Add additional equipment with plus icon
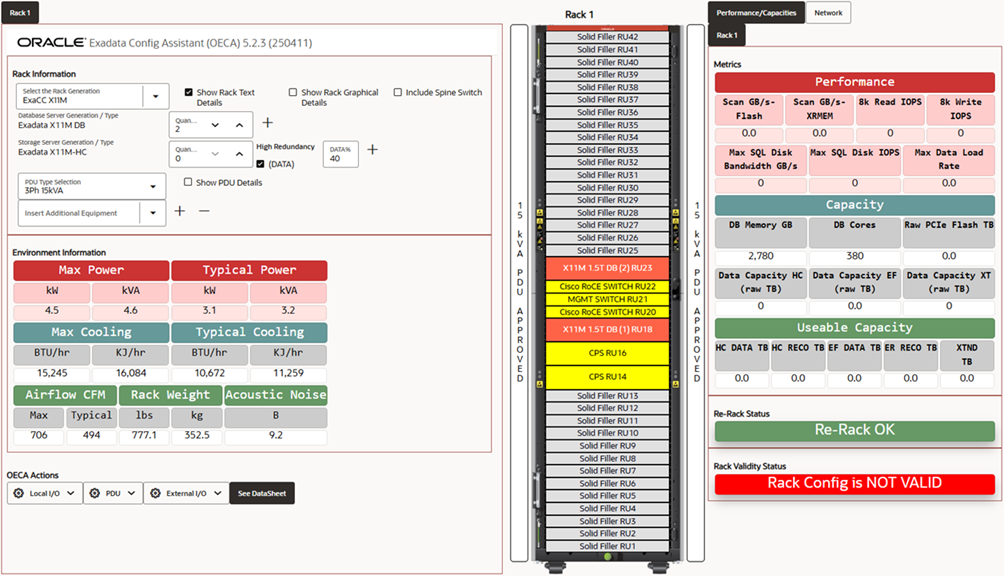Image resolution: width=1004 pixels, height=576 pixels. click(180, 211)
